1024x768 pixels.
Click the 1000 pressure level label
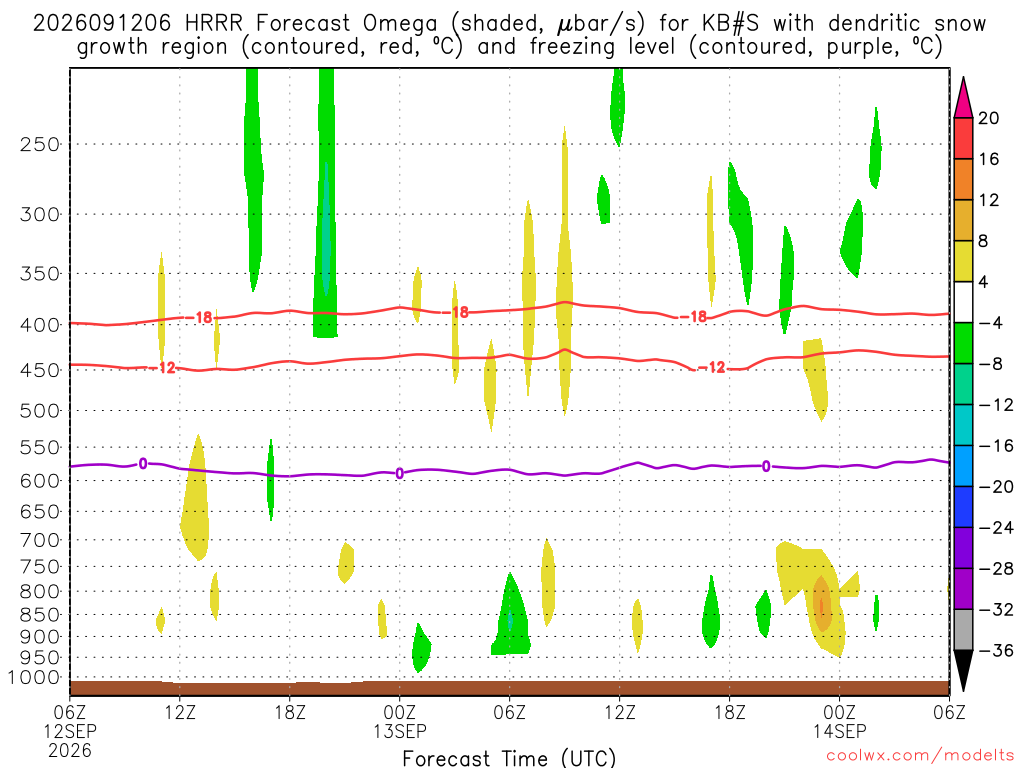tap(35, 677)
